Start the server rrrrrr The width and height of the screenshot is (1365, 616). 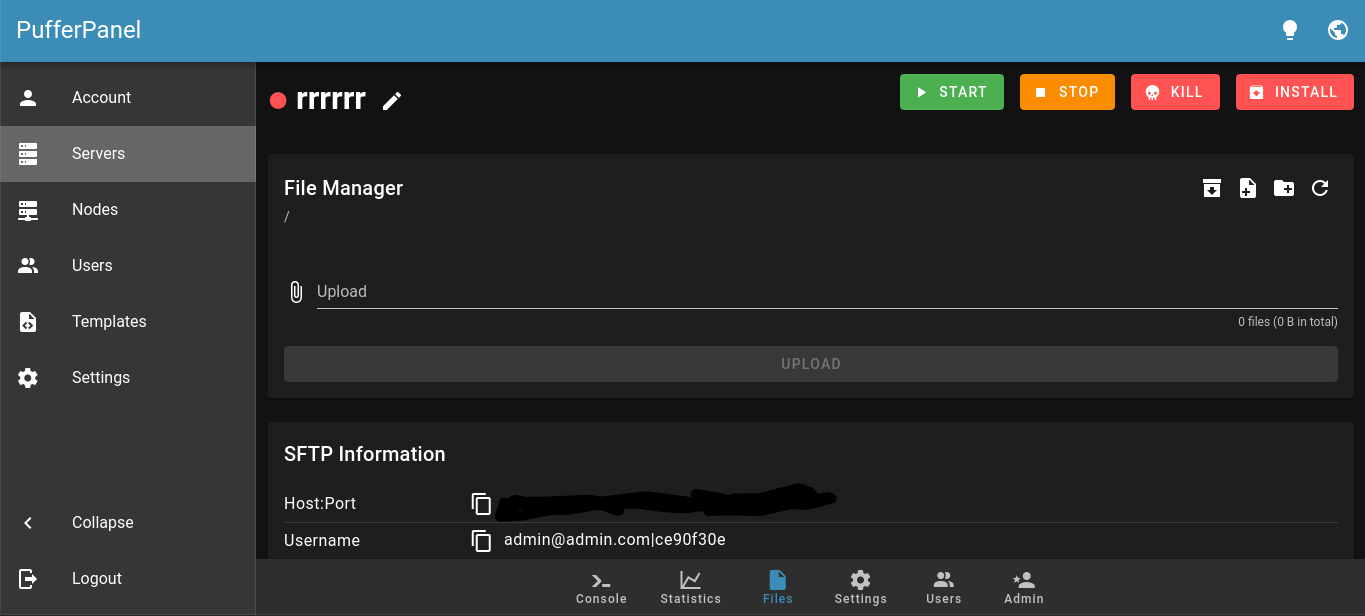click(951, 91)
